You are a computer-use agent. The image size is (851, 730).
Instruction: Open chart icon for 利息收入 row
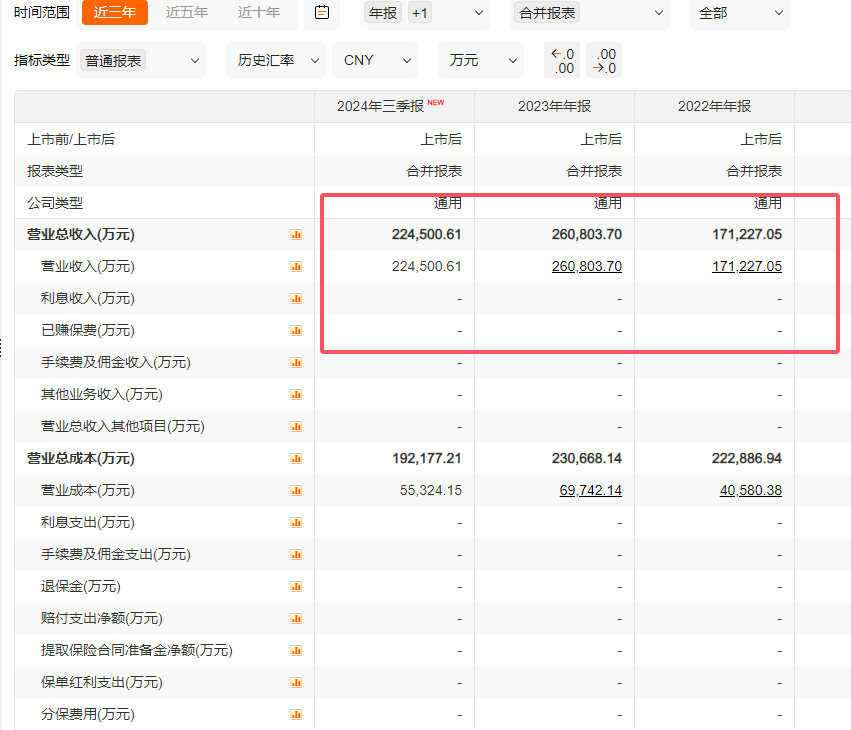click(295, 299)
